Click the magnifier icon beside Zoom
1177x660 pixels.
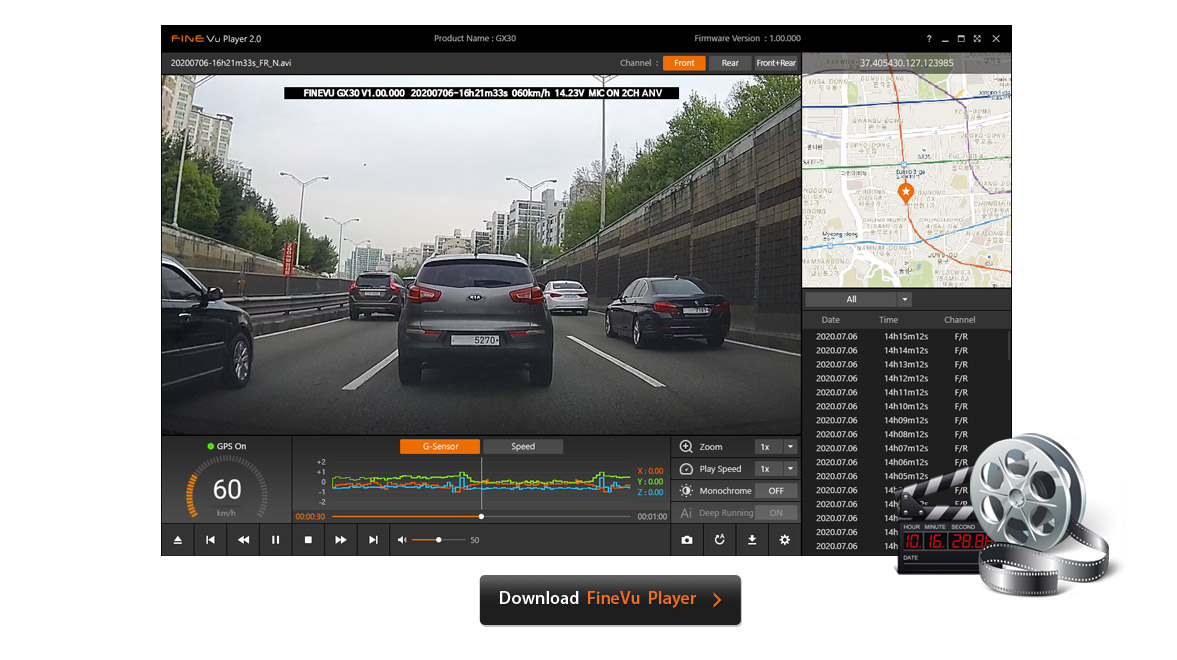pyautogui.click(x=686, y=447)
